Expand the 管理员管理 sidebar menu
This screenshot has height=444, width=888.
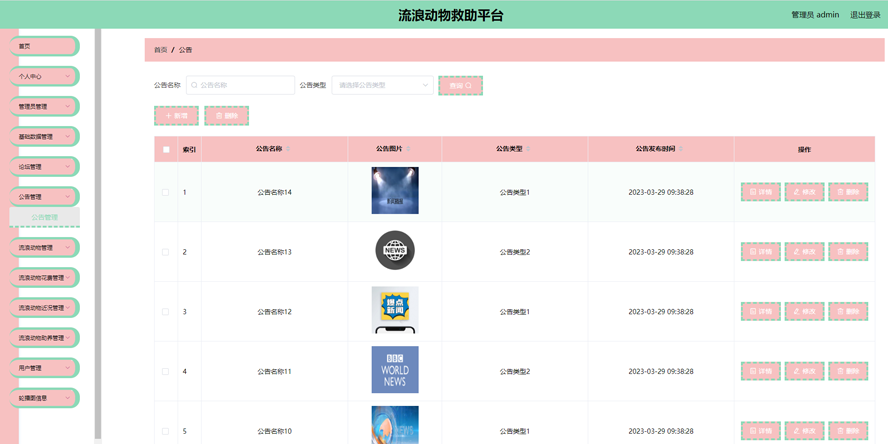(x=45, y=106)
